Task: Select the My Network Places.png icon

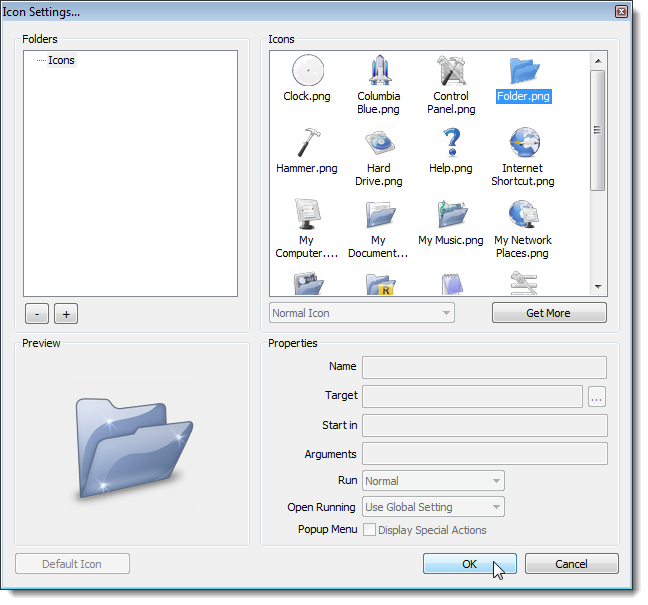Action: 524,214
